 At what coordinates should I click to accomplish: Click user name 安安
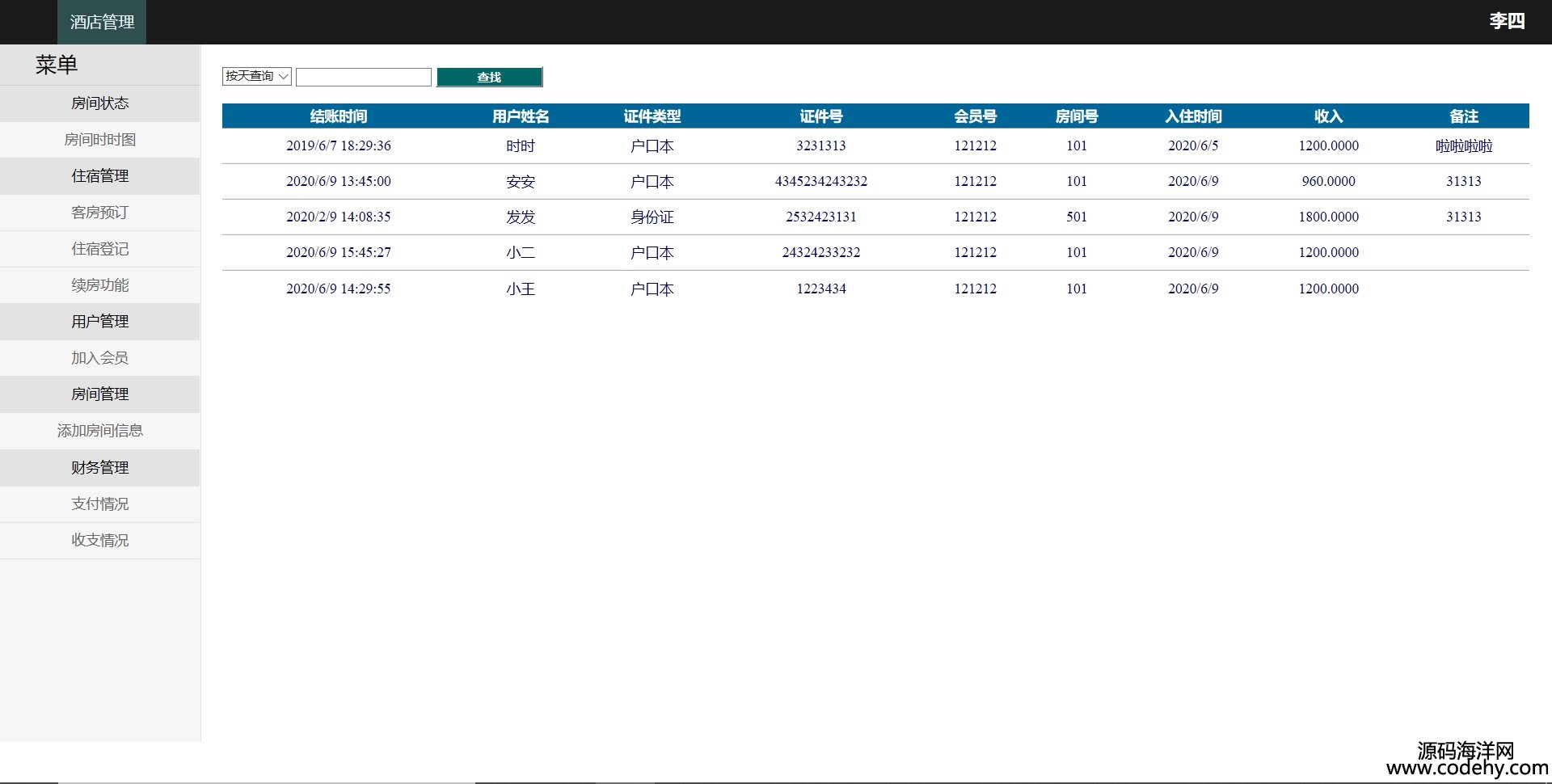(521, 182)
